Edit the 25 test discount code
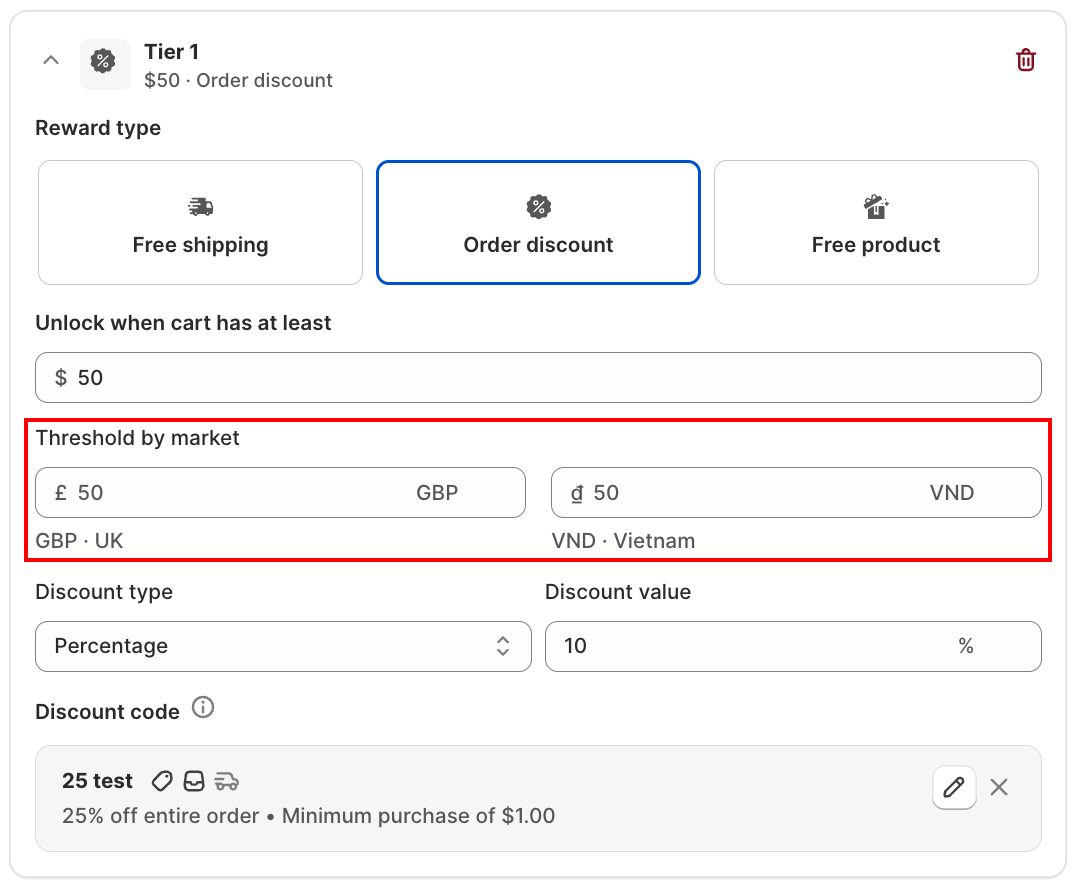The height and width of the screenshot is (894, 1080). pos(954,787)
